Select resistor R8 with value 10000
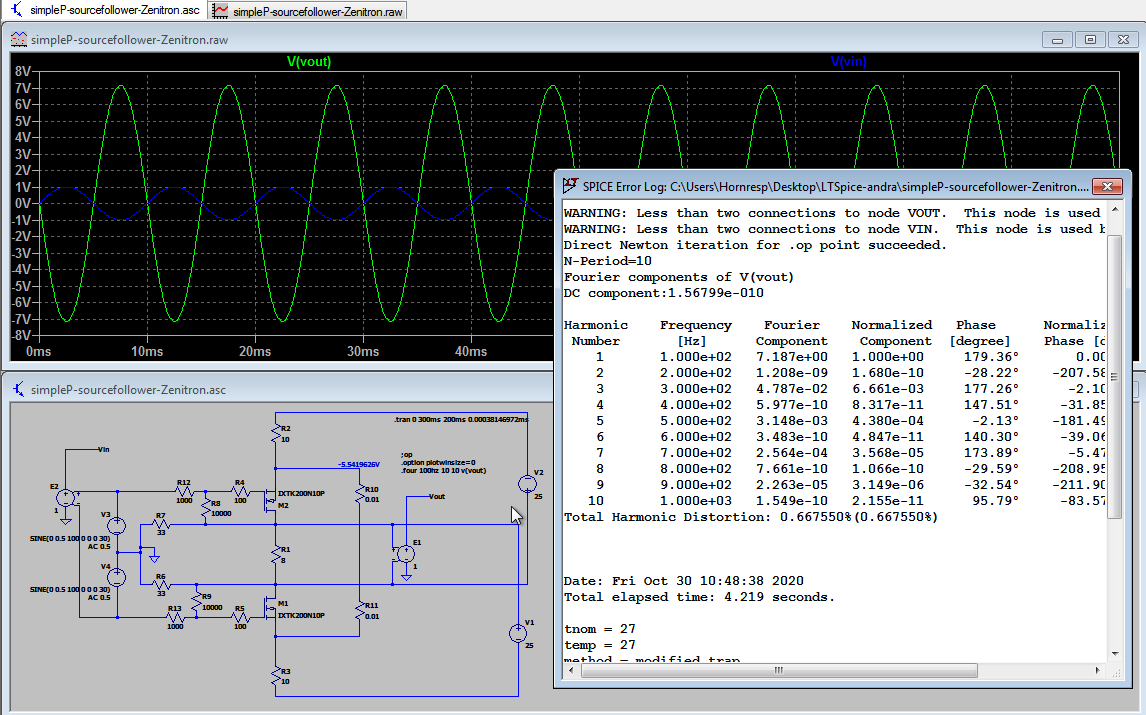The image size is (1146, 715). 205,507
